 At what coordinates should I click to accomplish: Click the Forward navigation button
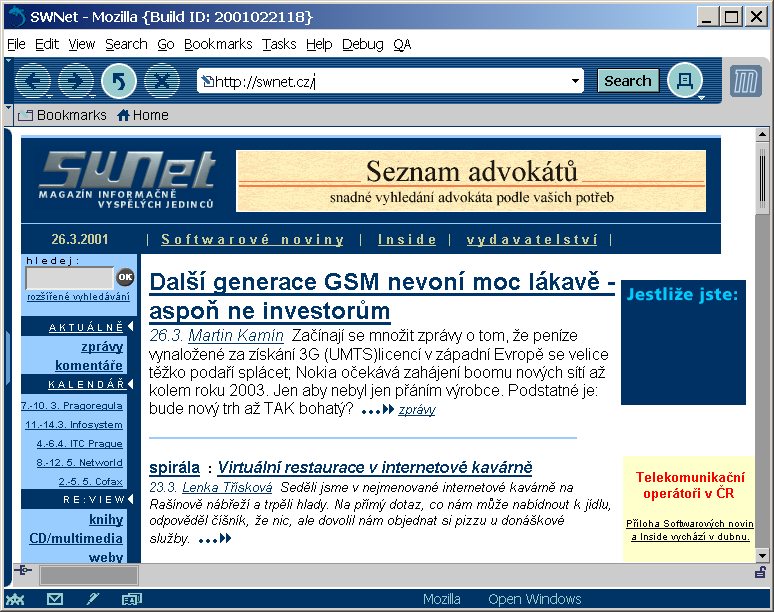pyautogui.click(x=75, y=80)
